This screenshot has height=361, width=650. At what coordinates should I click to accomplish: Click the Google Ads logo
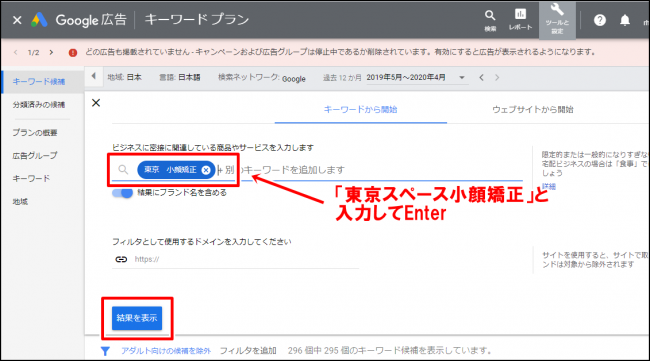(39, 20)
